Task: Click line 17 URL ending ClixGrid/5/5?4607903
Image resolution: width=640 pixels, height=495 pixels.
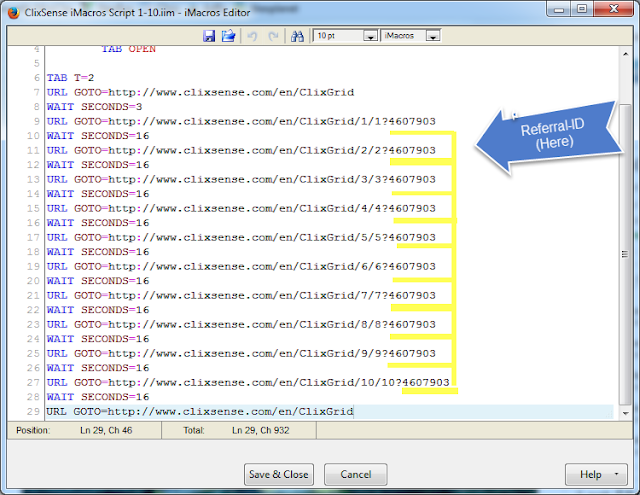Action: pos(241,237)
